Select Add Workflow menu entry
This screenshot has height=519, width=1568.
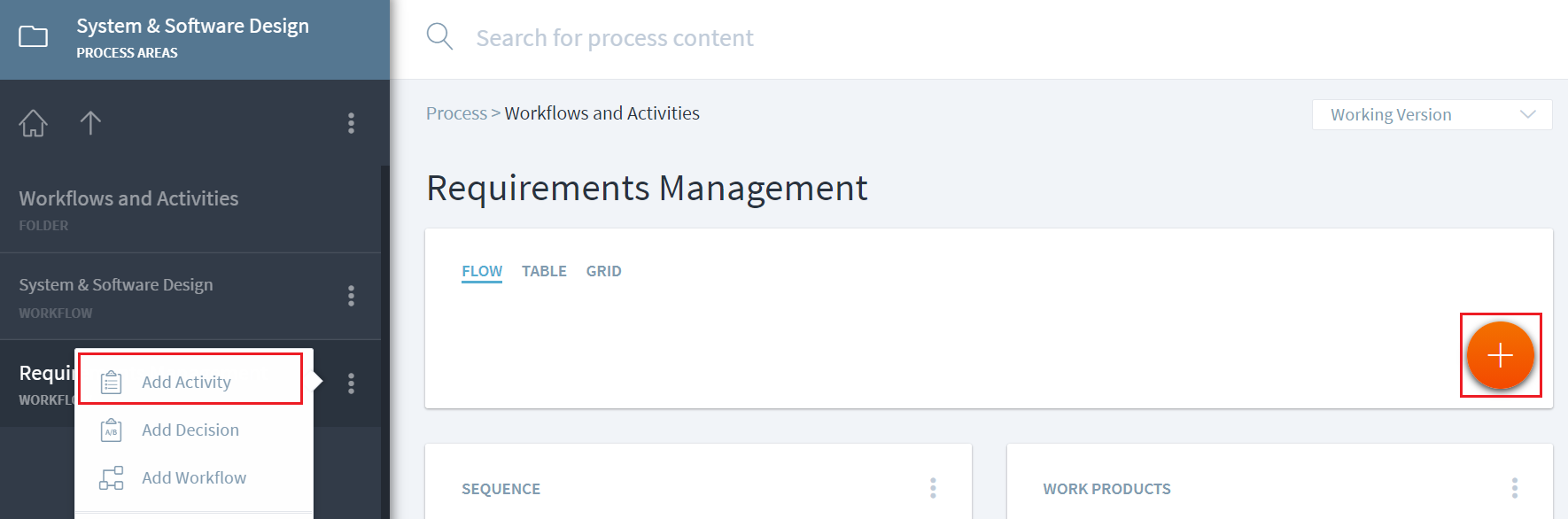194,478
